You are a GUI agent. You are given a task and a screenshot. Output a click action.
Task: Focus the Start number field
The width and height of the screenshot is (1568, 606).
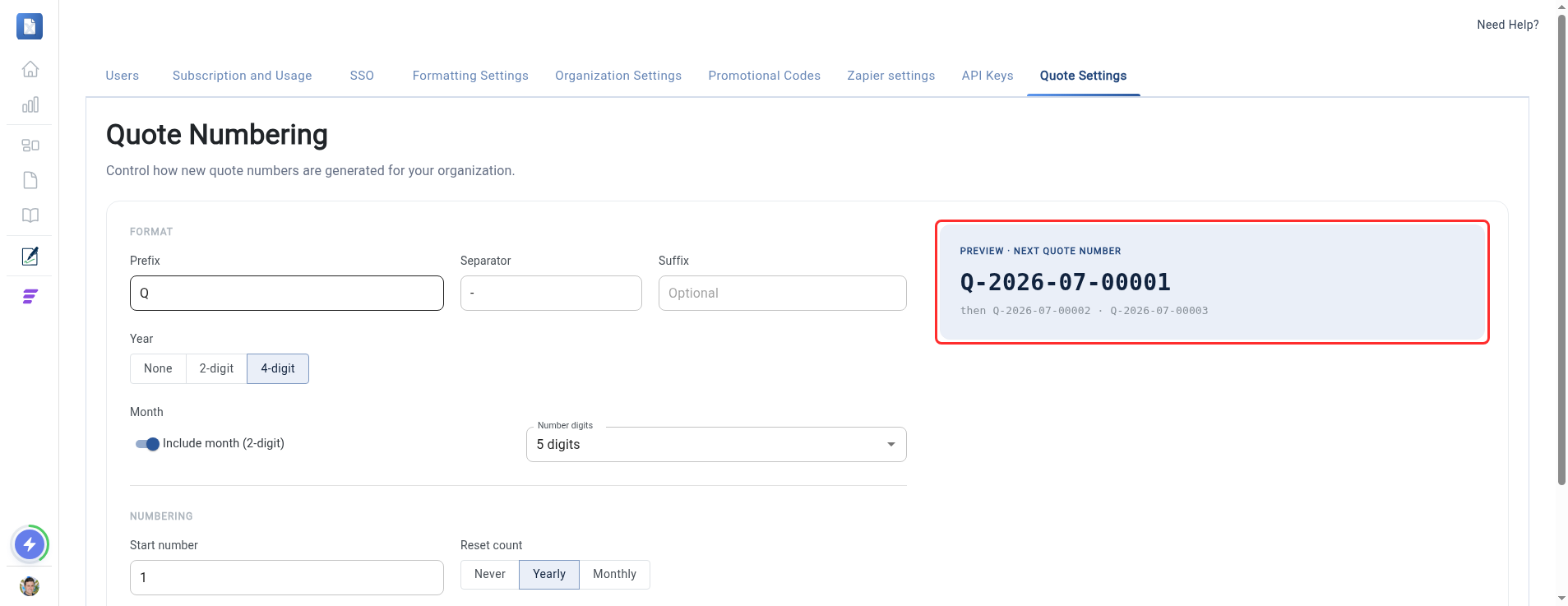(287, 577)
